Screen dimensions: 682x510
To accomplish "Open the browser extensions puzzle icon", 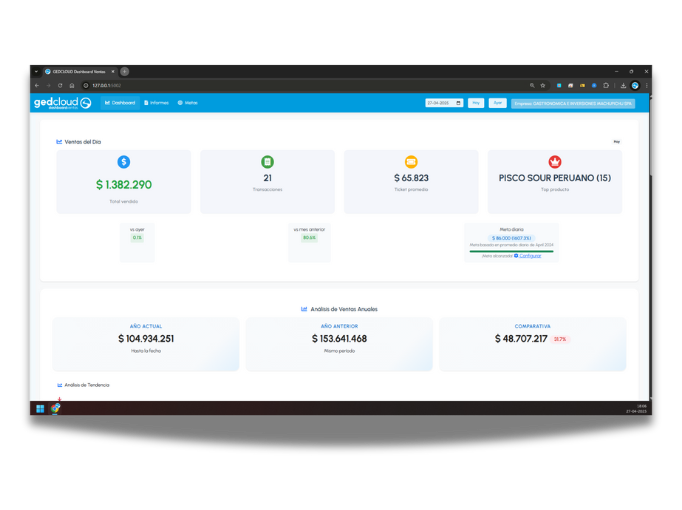I will tap(606, 86).
